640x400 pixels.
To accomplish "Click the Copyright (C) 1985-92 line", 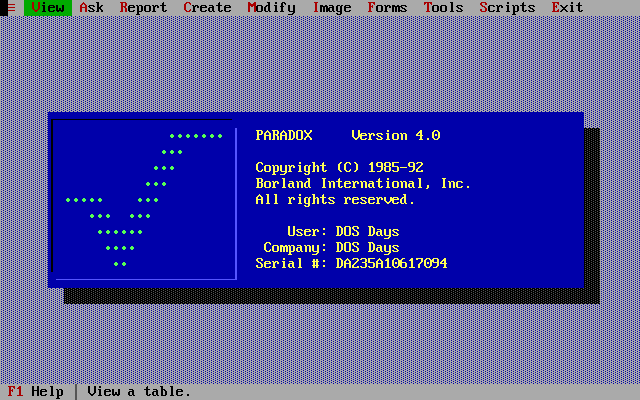I will click(340, 167).
